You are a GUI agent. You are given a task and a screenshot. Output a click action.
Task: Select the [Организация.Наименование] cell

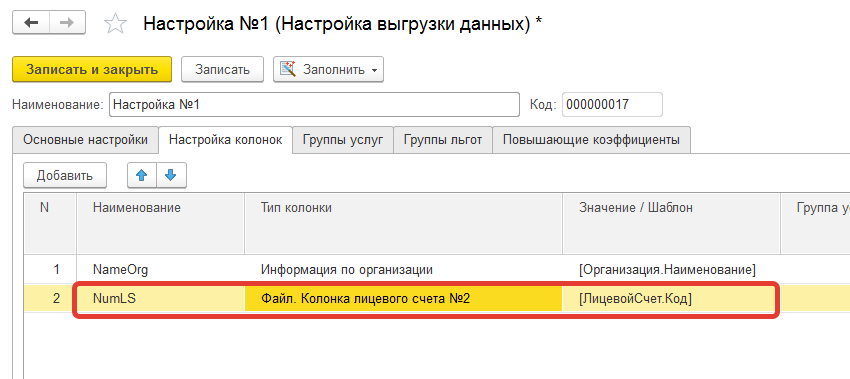click(x=671, y=269)
